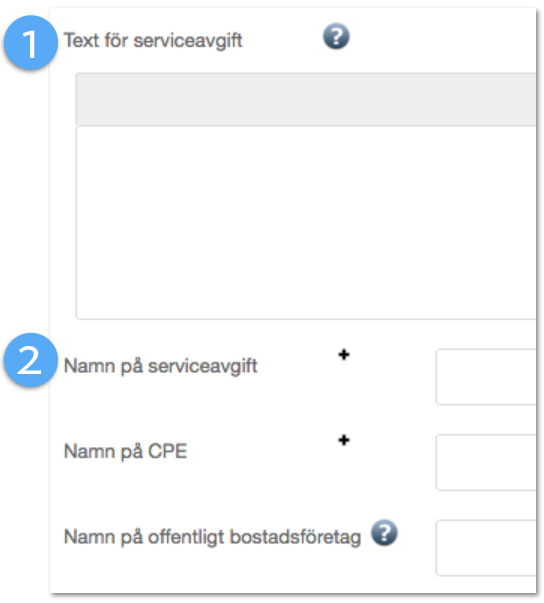Click the bottom edge of the text editor box
This screenshot has width=544, height=603.
pos(306,318)
